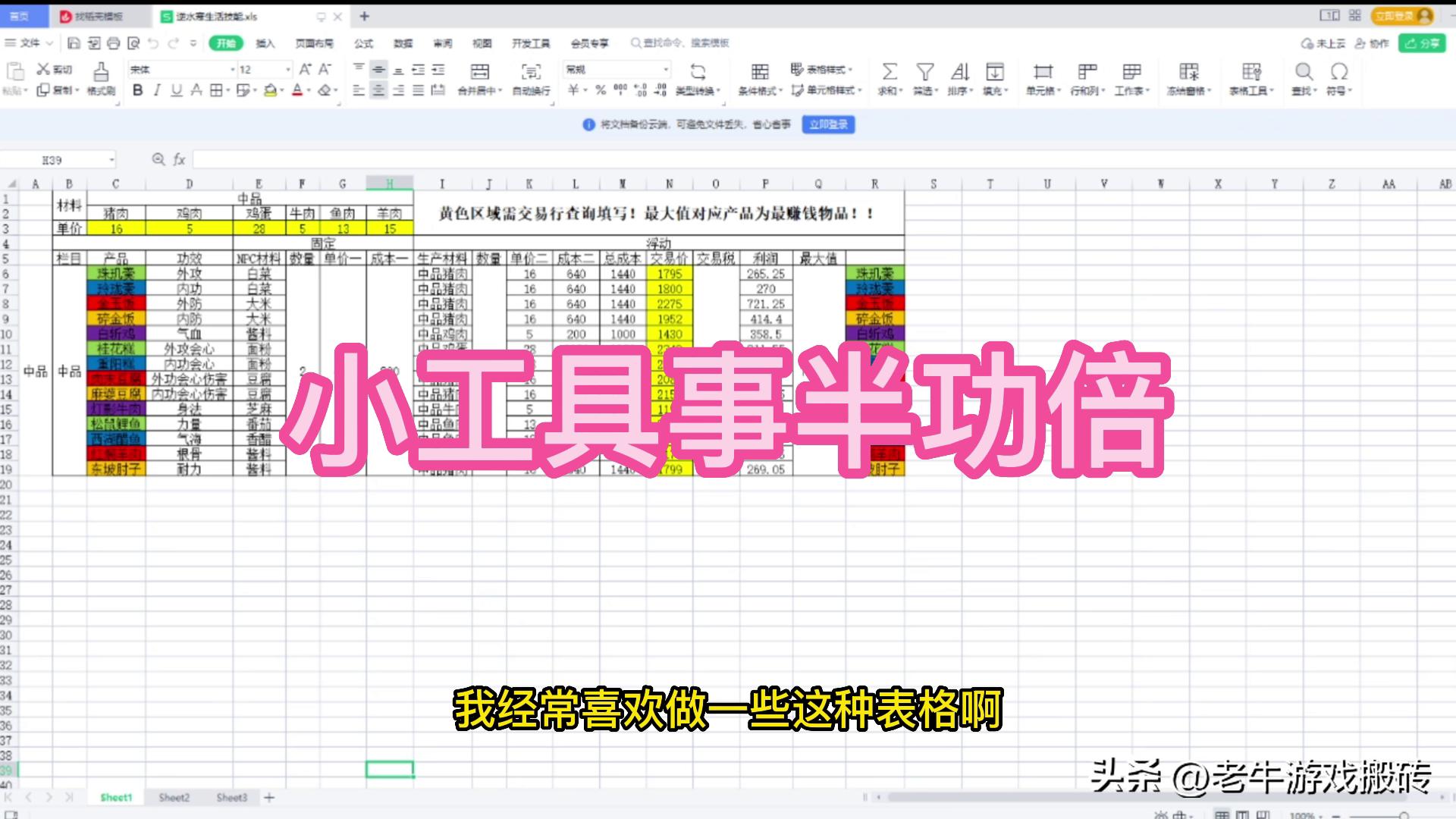Click the 立即登录 login button
The width and height of the screenshot is (1456, 819).
(828, 124)
